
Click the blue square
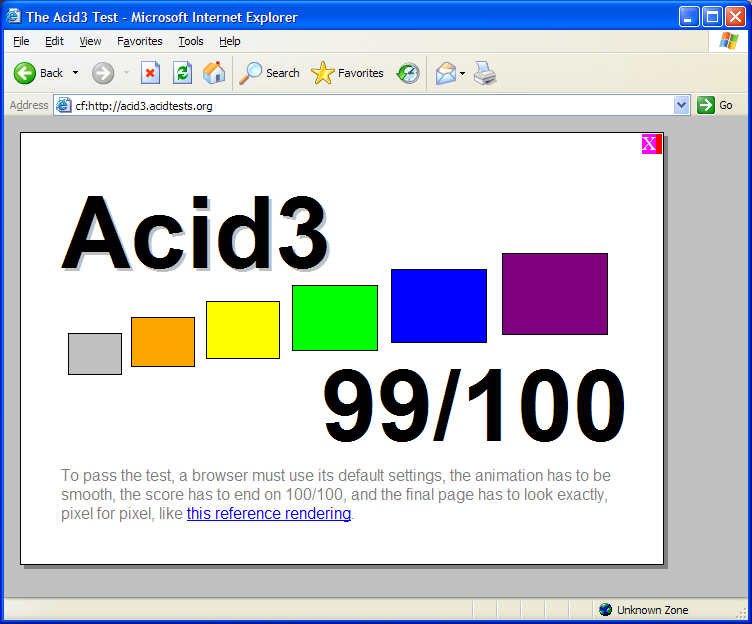(439, 306)
